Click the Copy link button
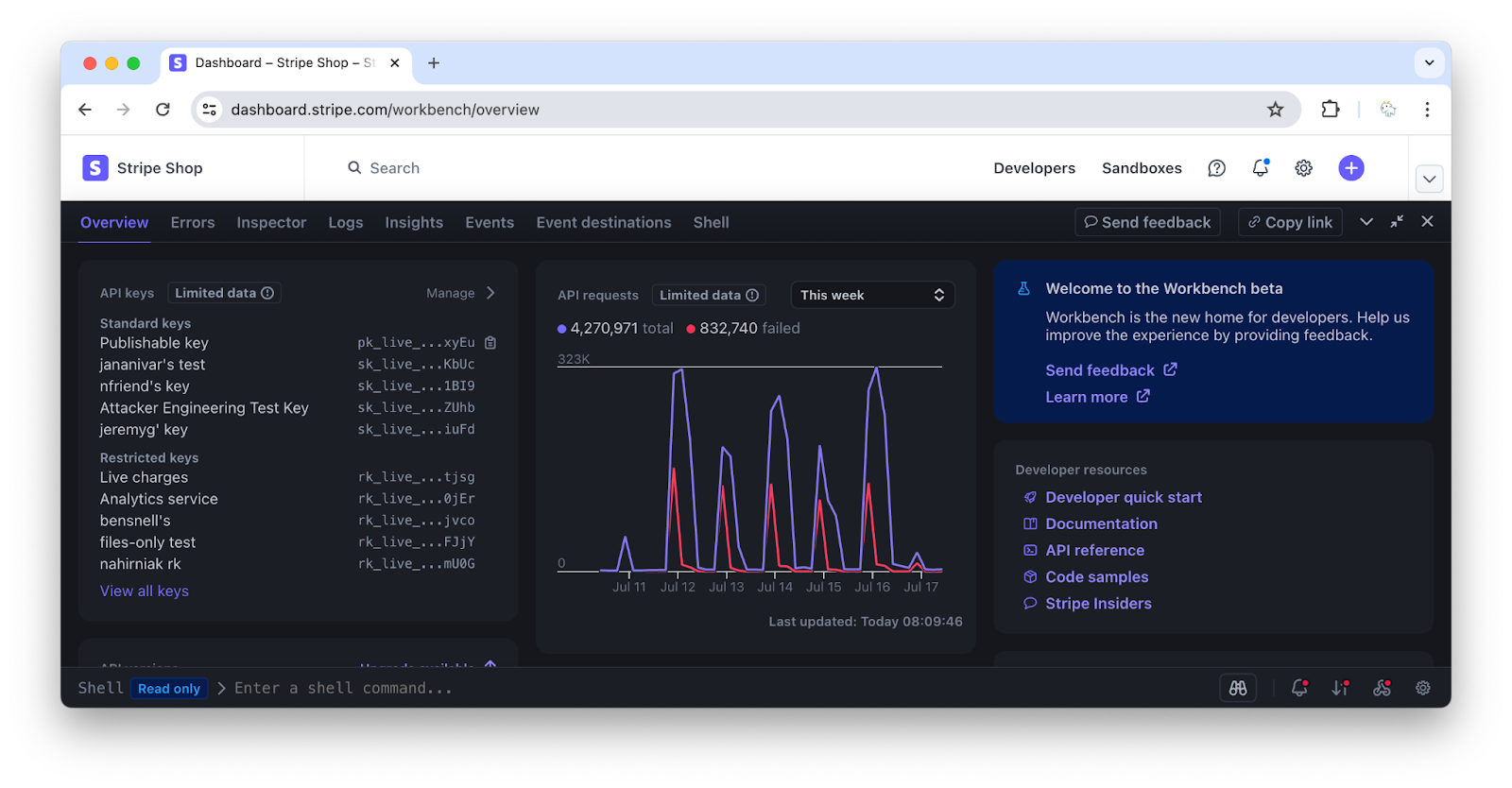Viewport: 1512px width, 788px height. (1290, 222)
